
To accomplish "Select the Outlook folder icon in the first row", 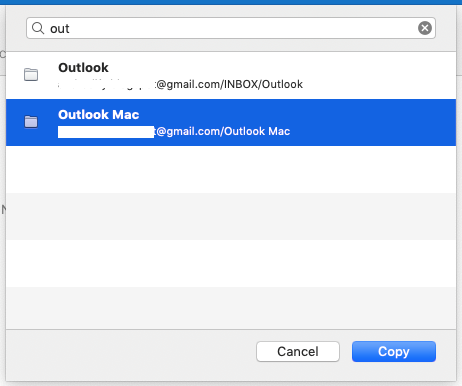I will (x=31, y=74).
